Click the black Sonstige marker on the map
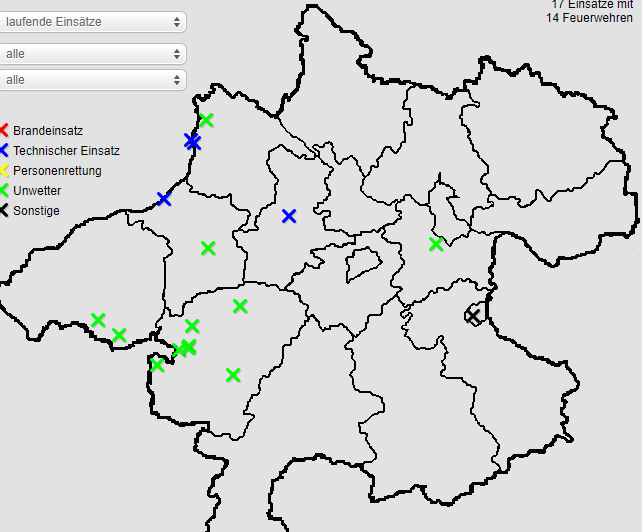The image size is (642, 532). tap(473, 315)
